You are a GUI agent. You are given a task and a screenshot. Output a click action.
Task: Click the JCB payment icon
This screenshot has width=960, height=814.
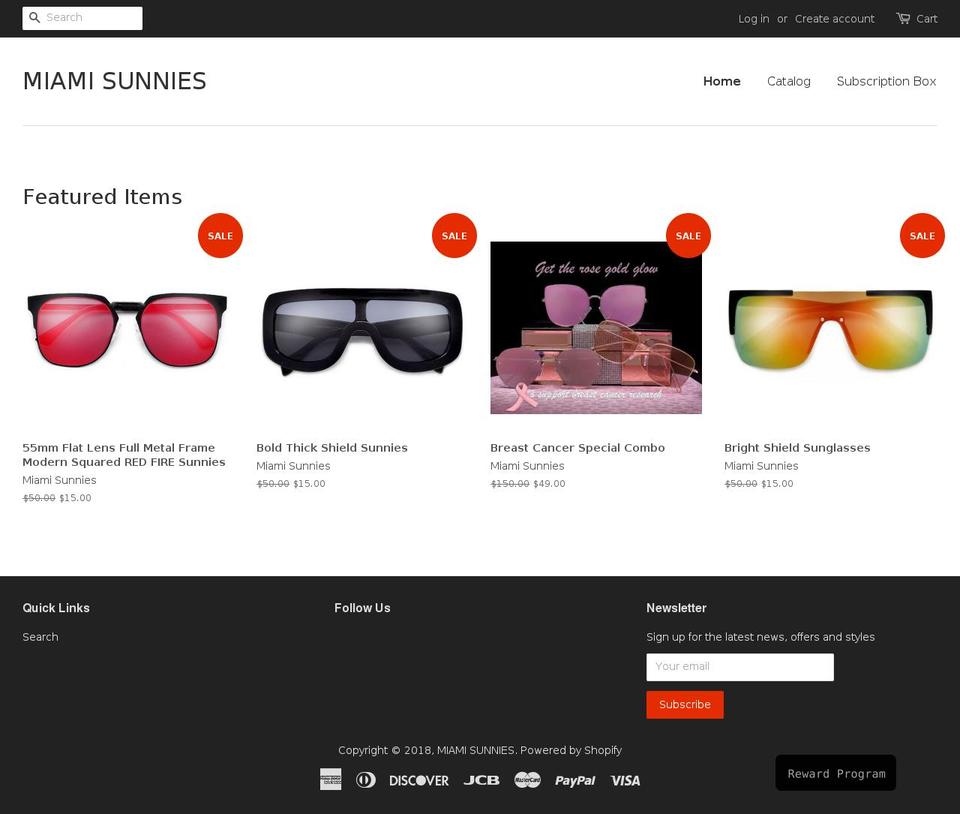(x=481, y=780)
